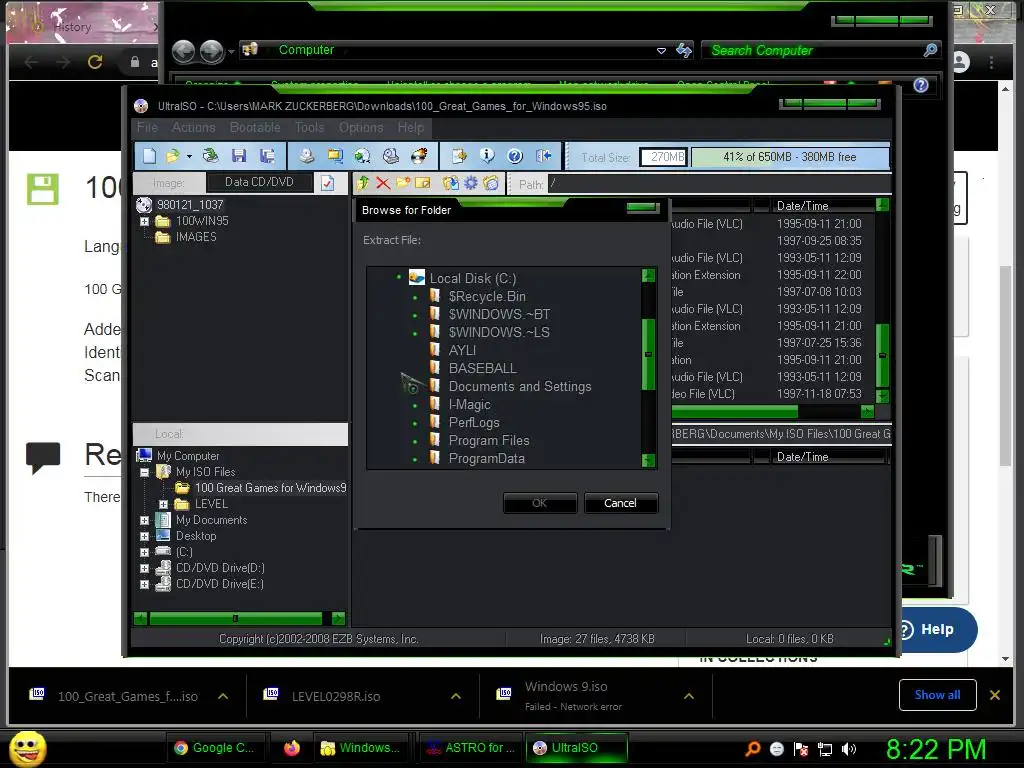1024x768 pixels.
Task: Select Program Files in Browse dialog
Action: 488,441
